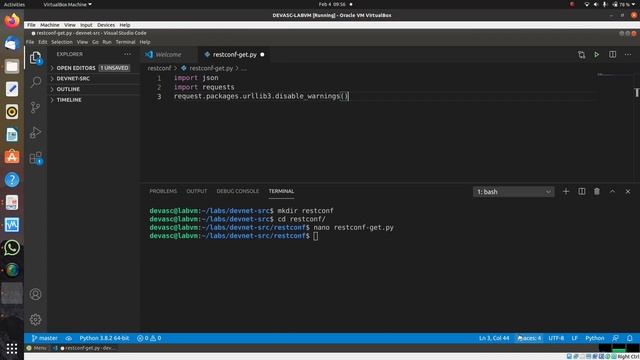Show Applications grid in dock
The height and width of the screenshot is (360, 640).
coord(12,348)
